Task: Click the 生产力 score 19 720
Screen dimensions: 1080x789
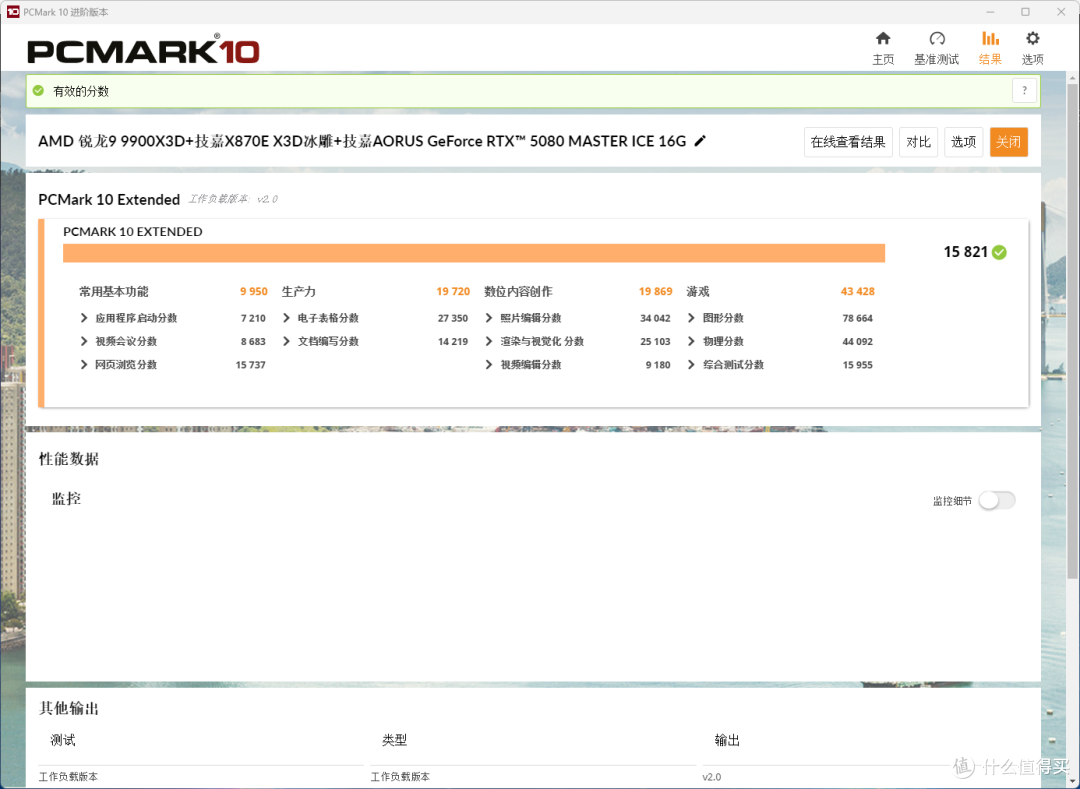Action: tap(453, 292)
